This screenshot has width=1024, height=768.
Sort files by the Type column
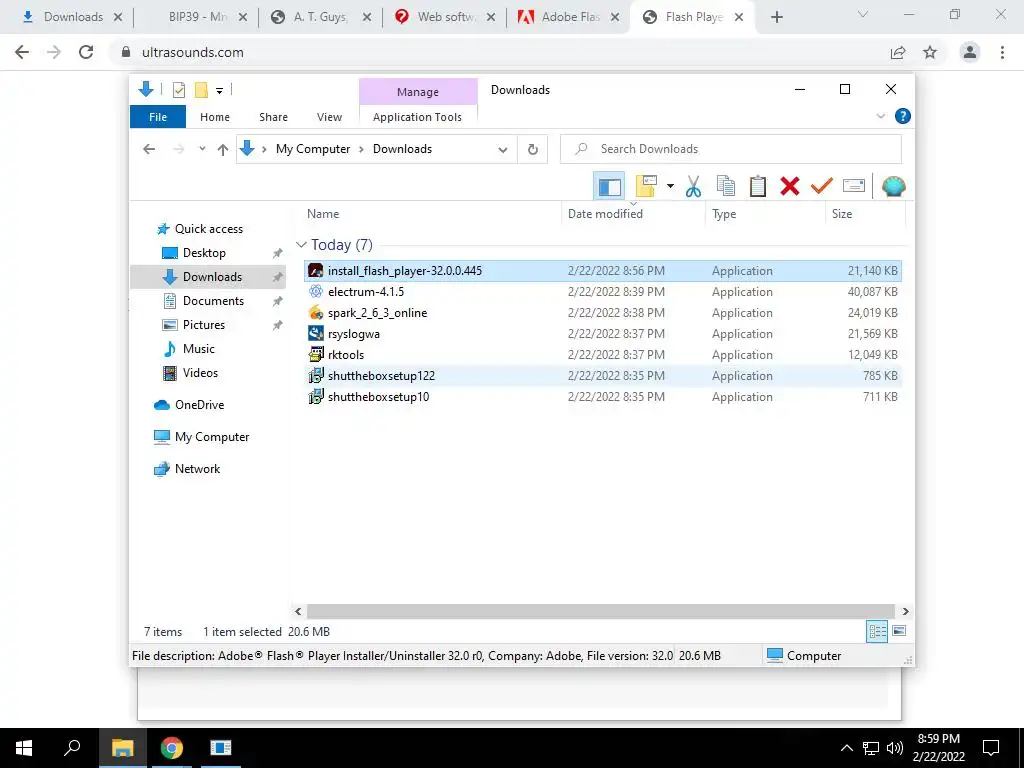click(x=724, y=214)
